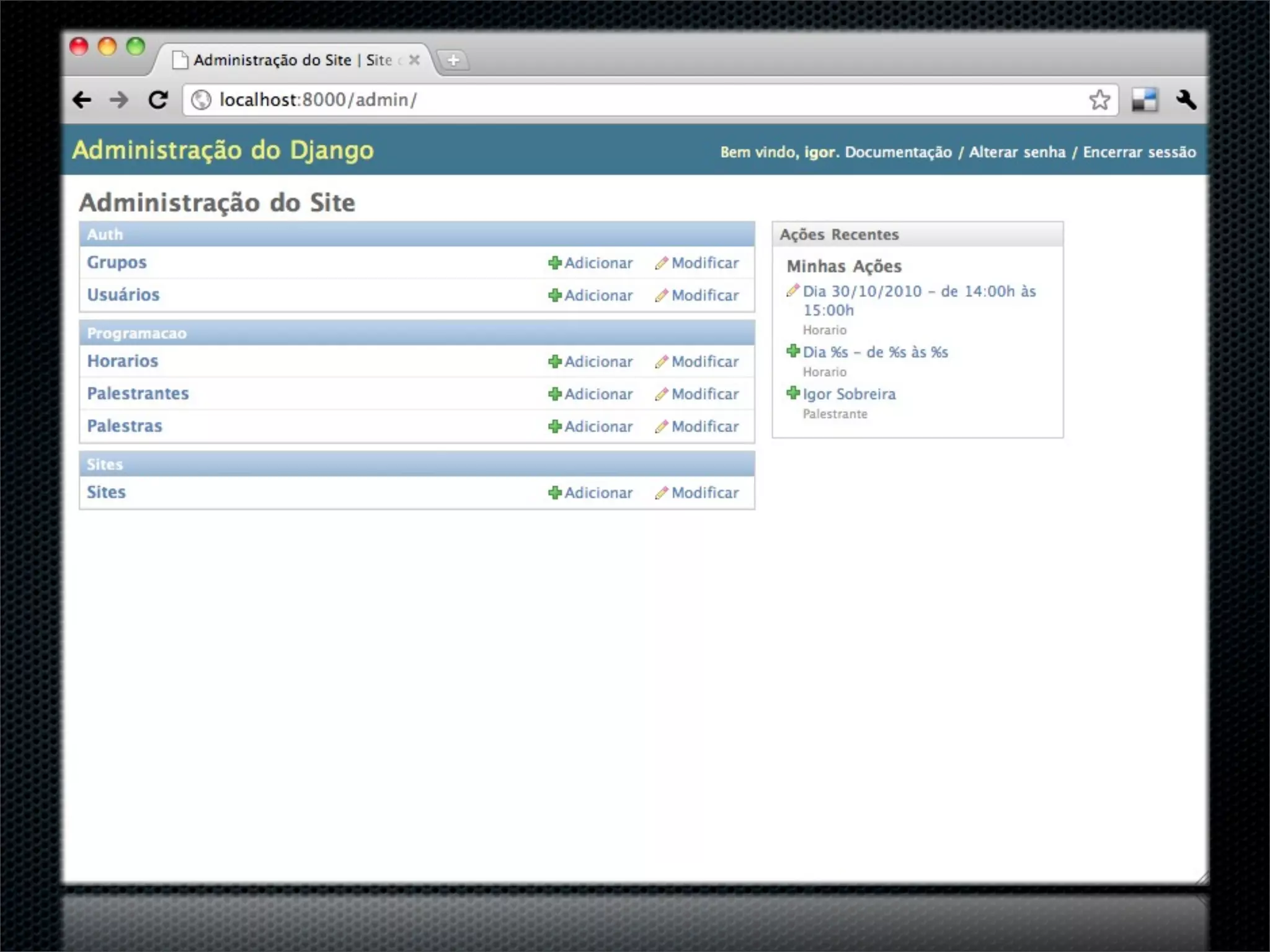Screen dimensions: 1270x952
Task: Click Adicionar in the Horarios row
Action: [590, 361]
